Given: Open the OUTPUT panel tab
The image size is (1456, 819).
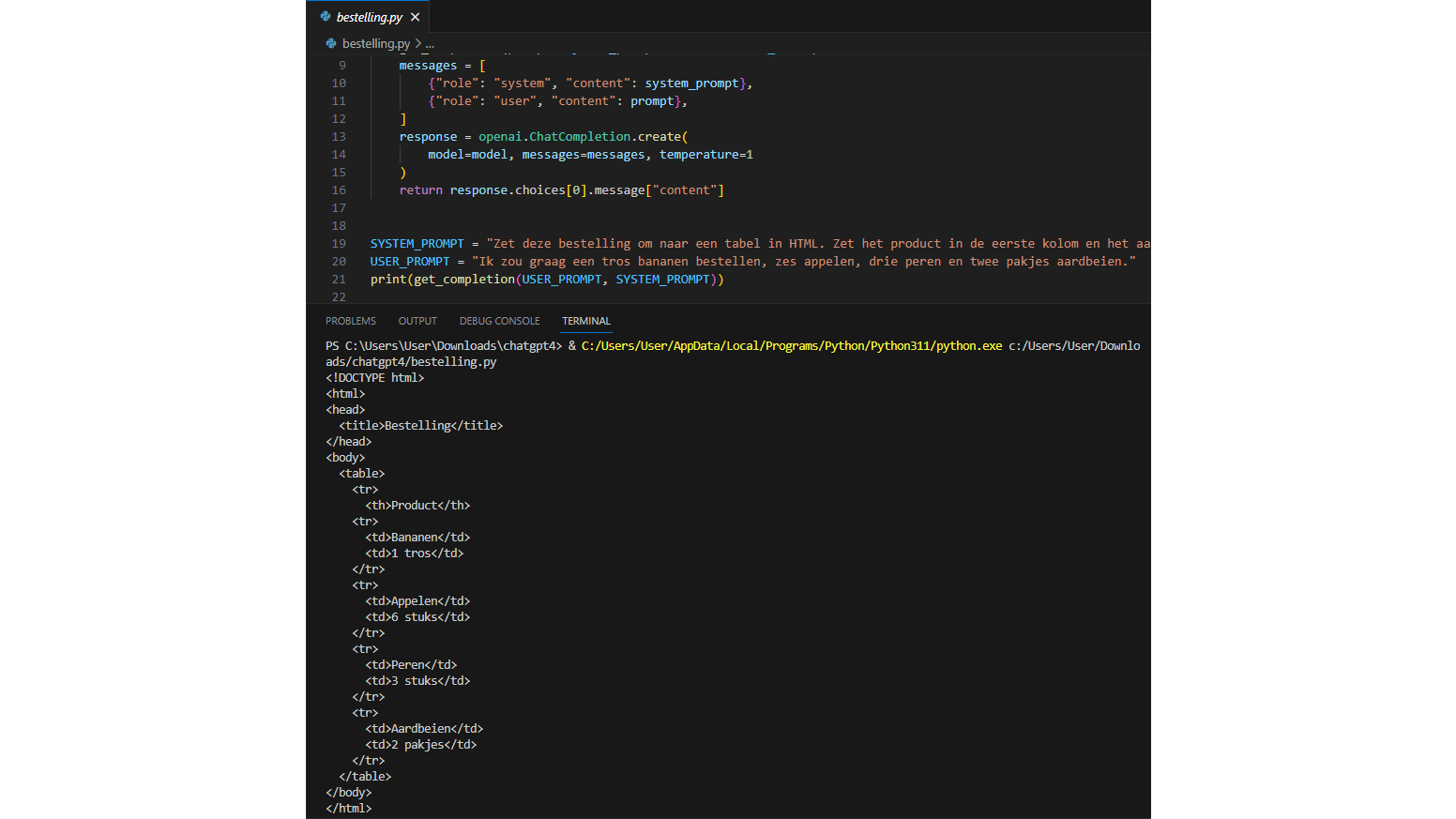Looking at the screenshot, I should 417,321.
